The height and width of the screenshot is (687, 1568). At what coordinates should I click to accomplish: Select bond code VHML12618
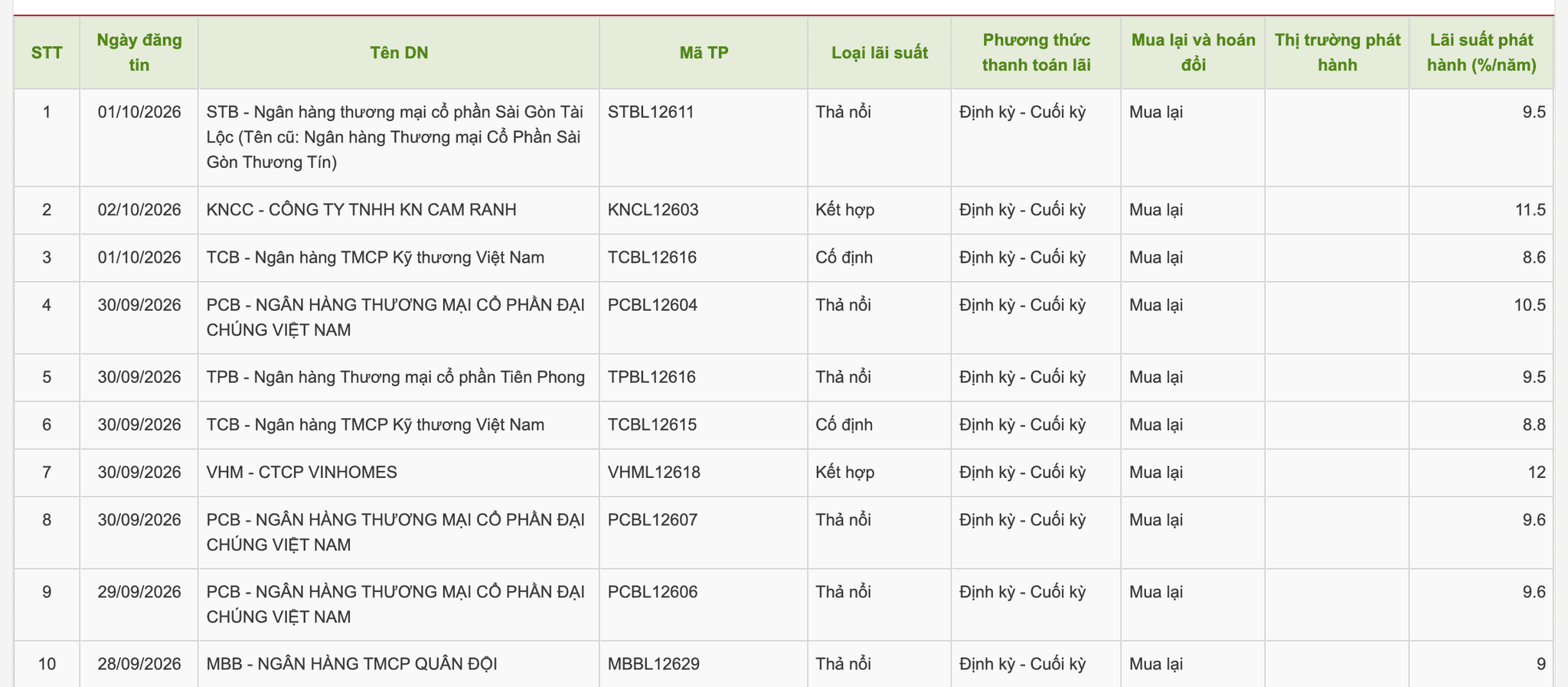(654, 473)
